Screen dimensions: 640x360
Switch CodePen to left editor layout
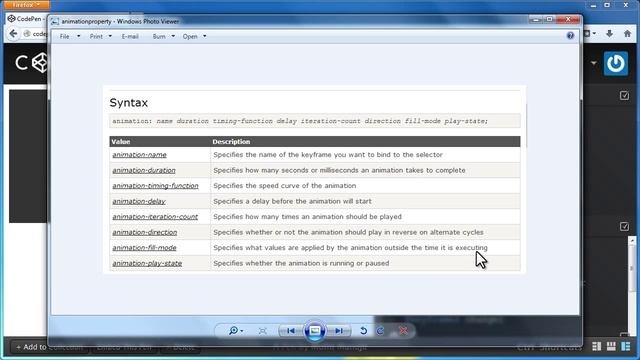(596, 347)
